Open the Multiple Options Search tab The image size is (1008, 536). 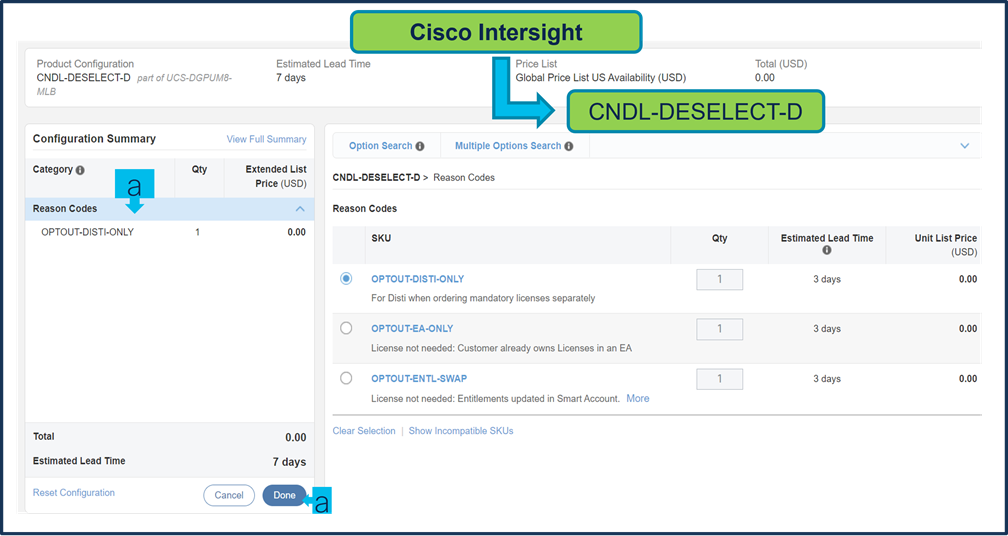[x=514, y=146]
